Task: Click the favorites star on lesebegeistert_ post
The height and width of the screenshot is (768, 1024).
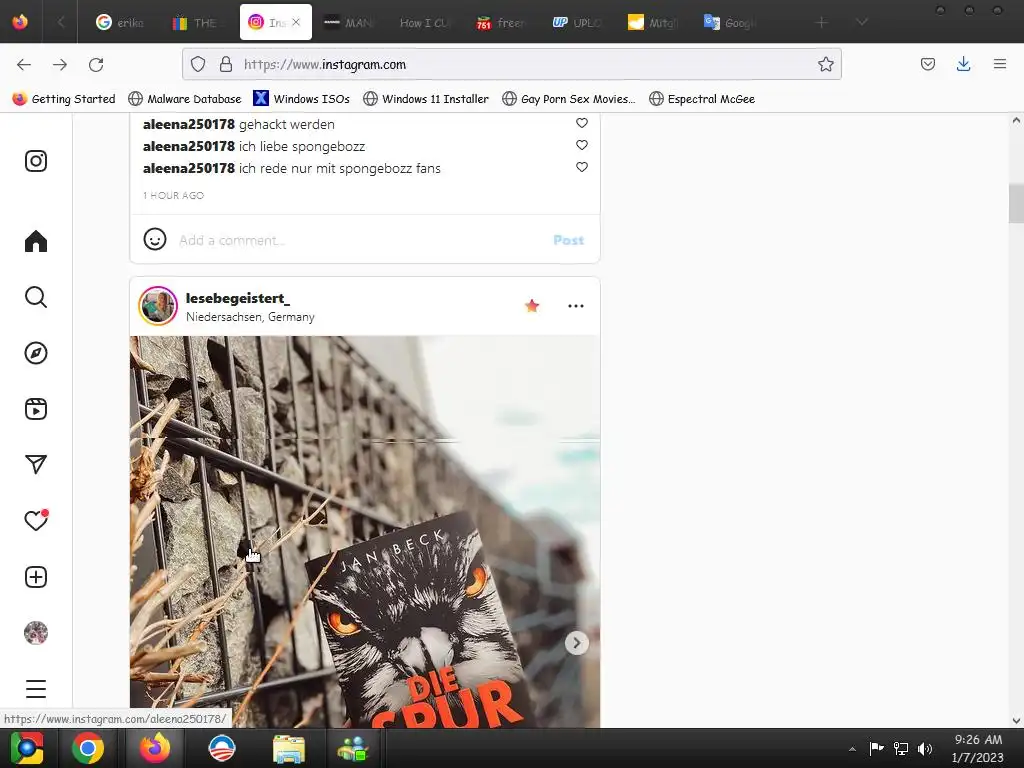Action: pos(532,306)
